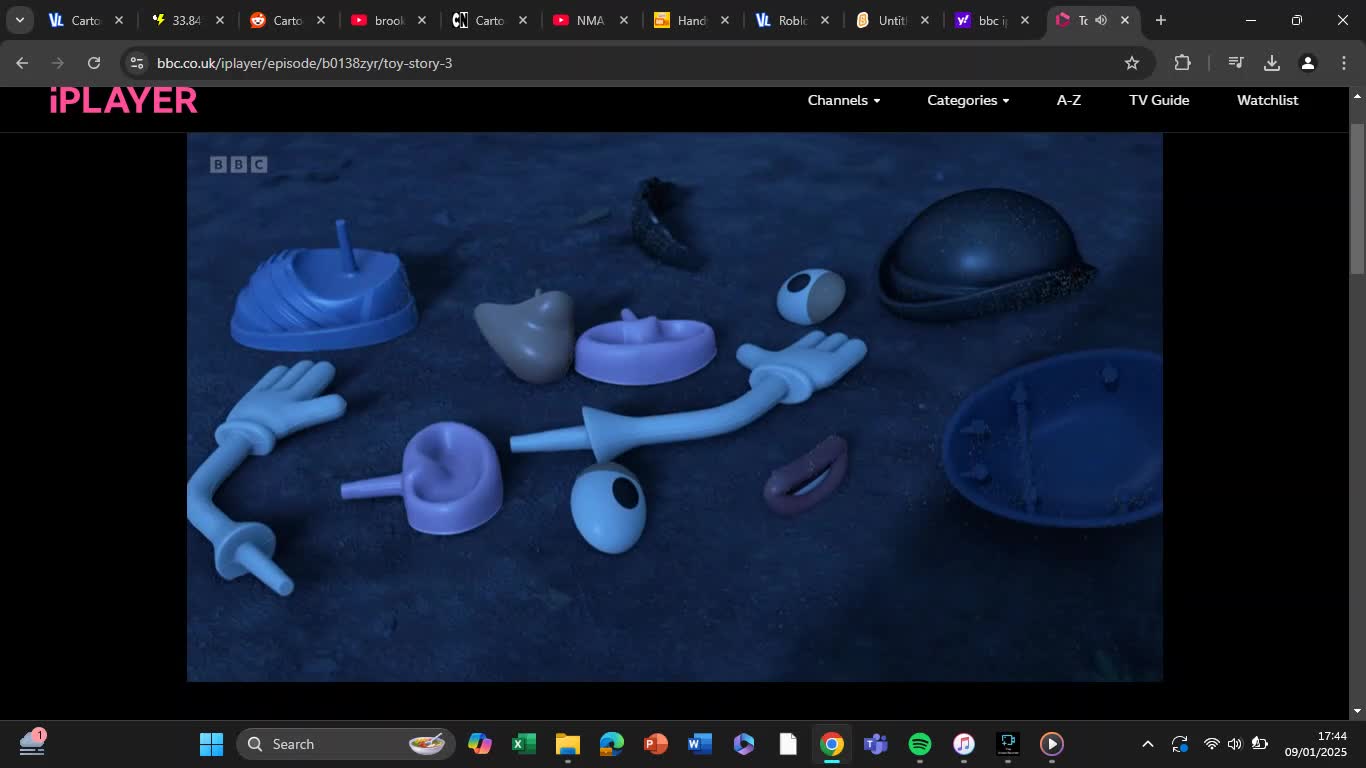Open the clock showing 17:44

point(1316,744)
